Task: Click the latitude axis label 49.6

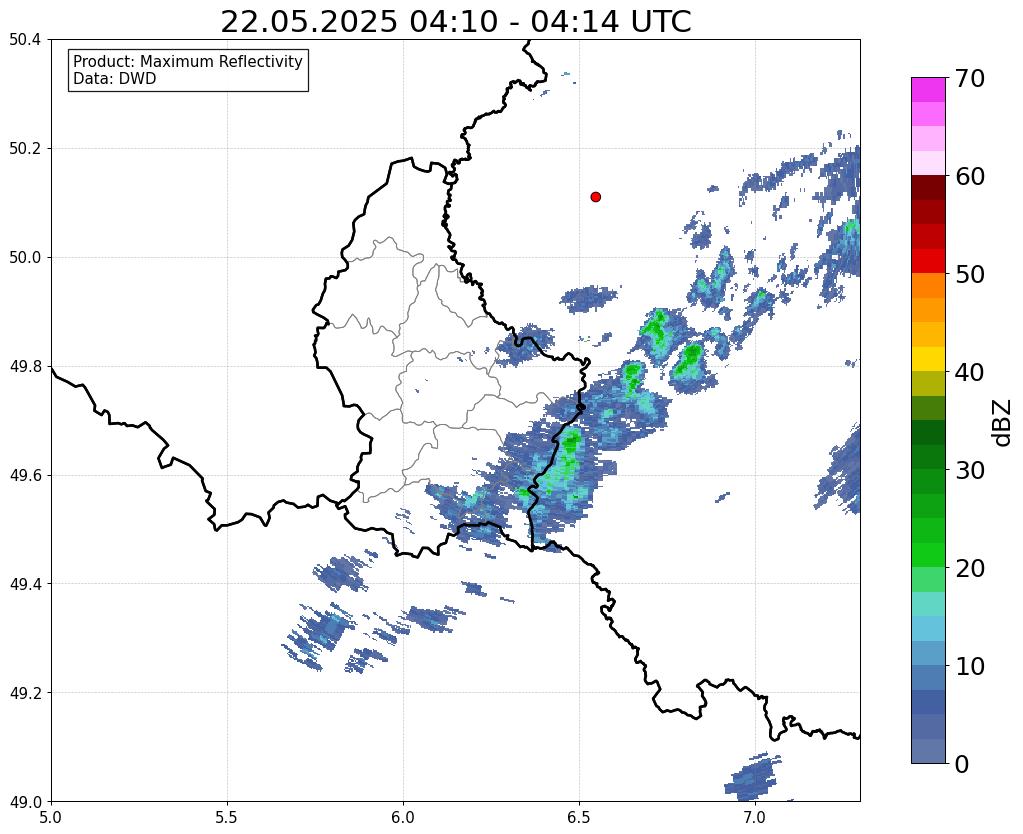Action: (x=25, y=476)
